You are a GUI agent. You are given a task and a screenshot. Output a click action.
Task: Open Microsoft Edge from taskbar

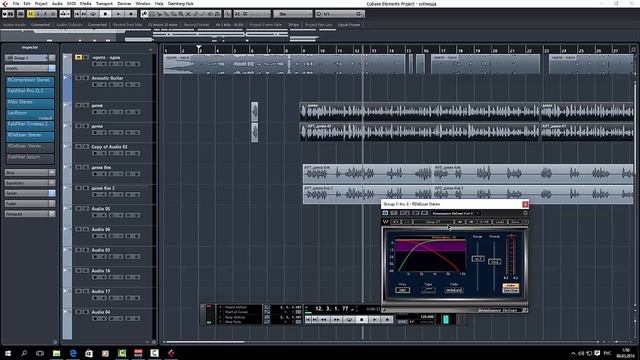pos(73,353)
